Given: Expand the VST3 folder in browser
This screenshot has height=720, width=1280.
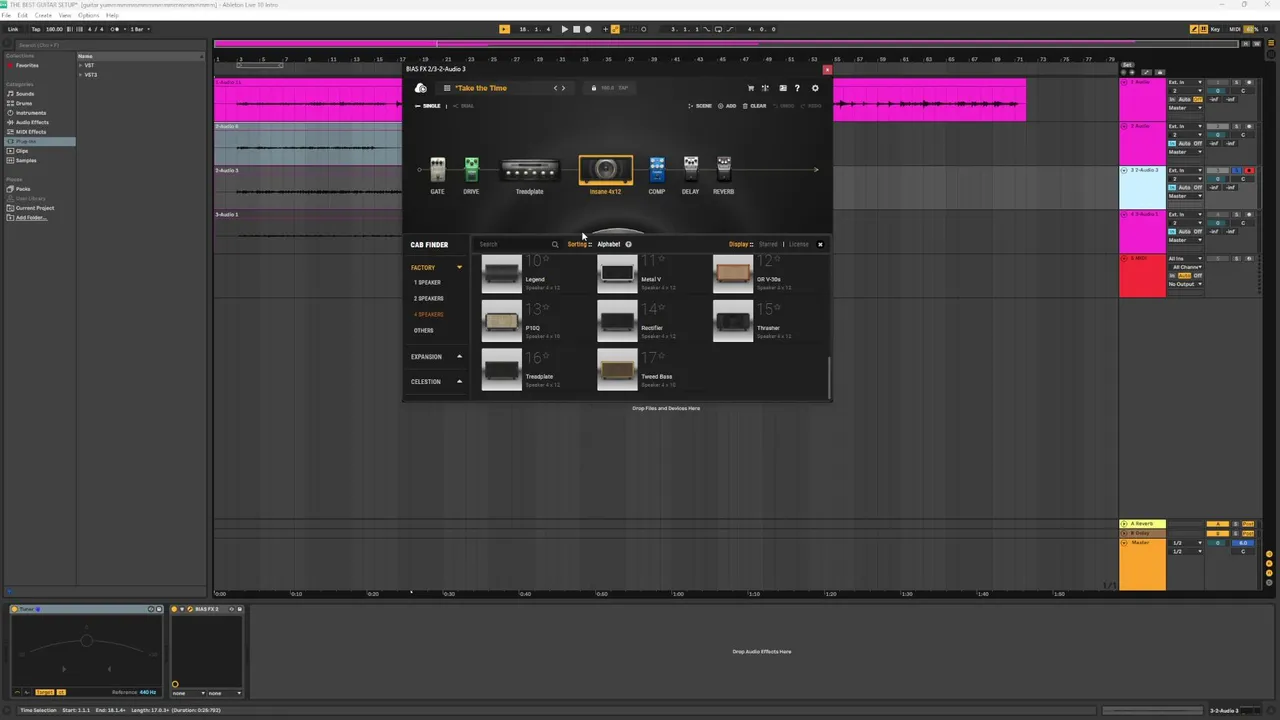Looking at the screenshot, I should coord(81,75).
